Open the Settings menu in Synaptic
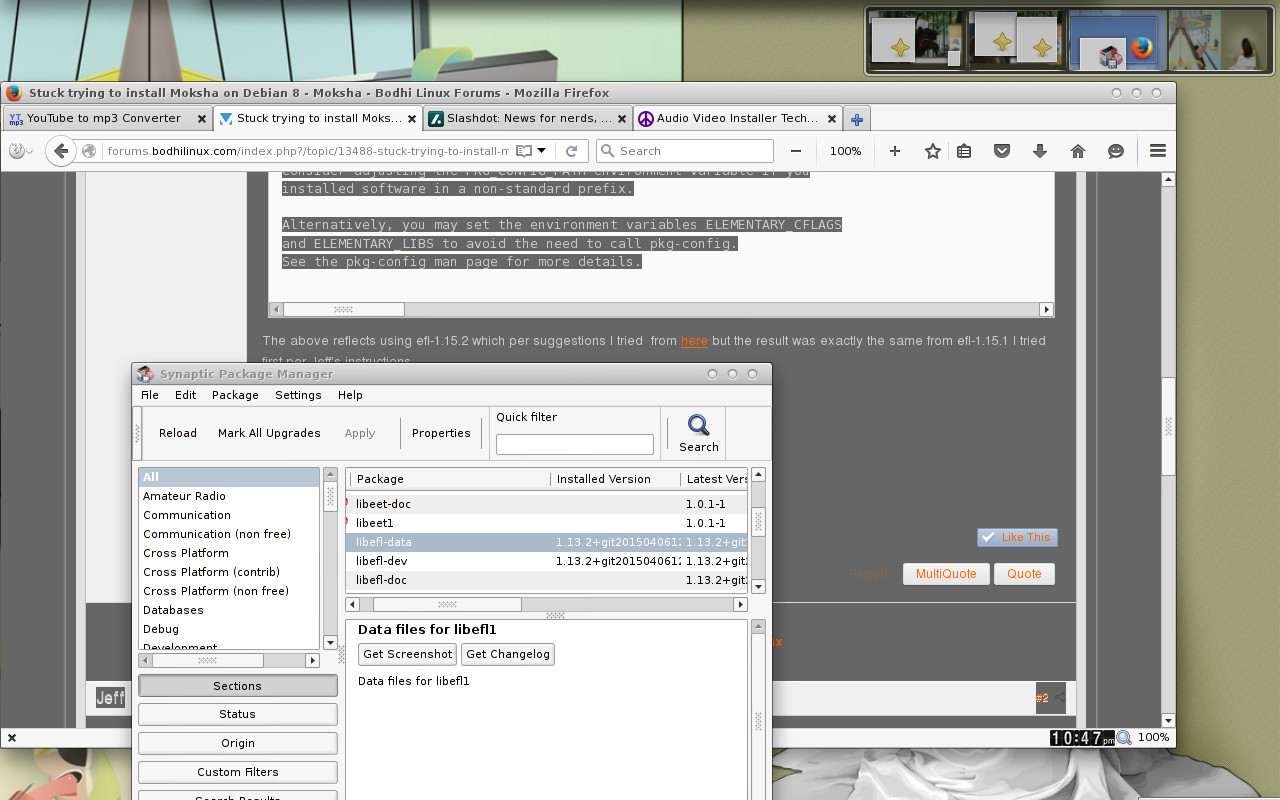 pos(298,395)
